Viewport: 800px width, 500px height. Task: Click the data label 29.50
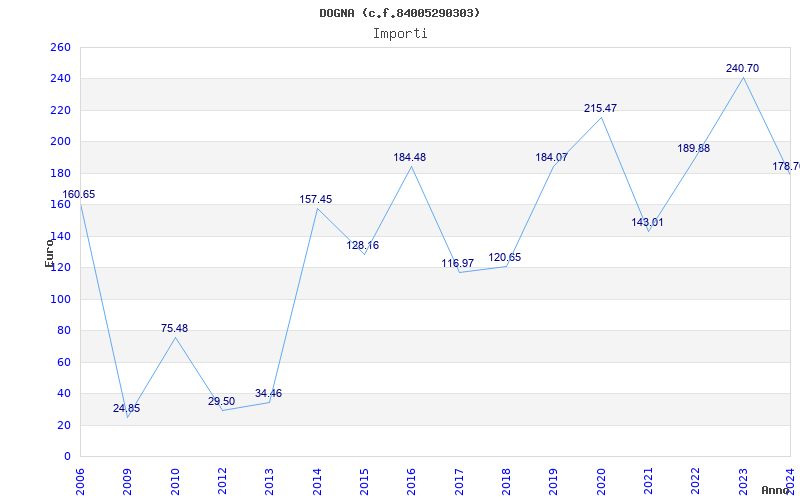click(221, 401)
